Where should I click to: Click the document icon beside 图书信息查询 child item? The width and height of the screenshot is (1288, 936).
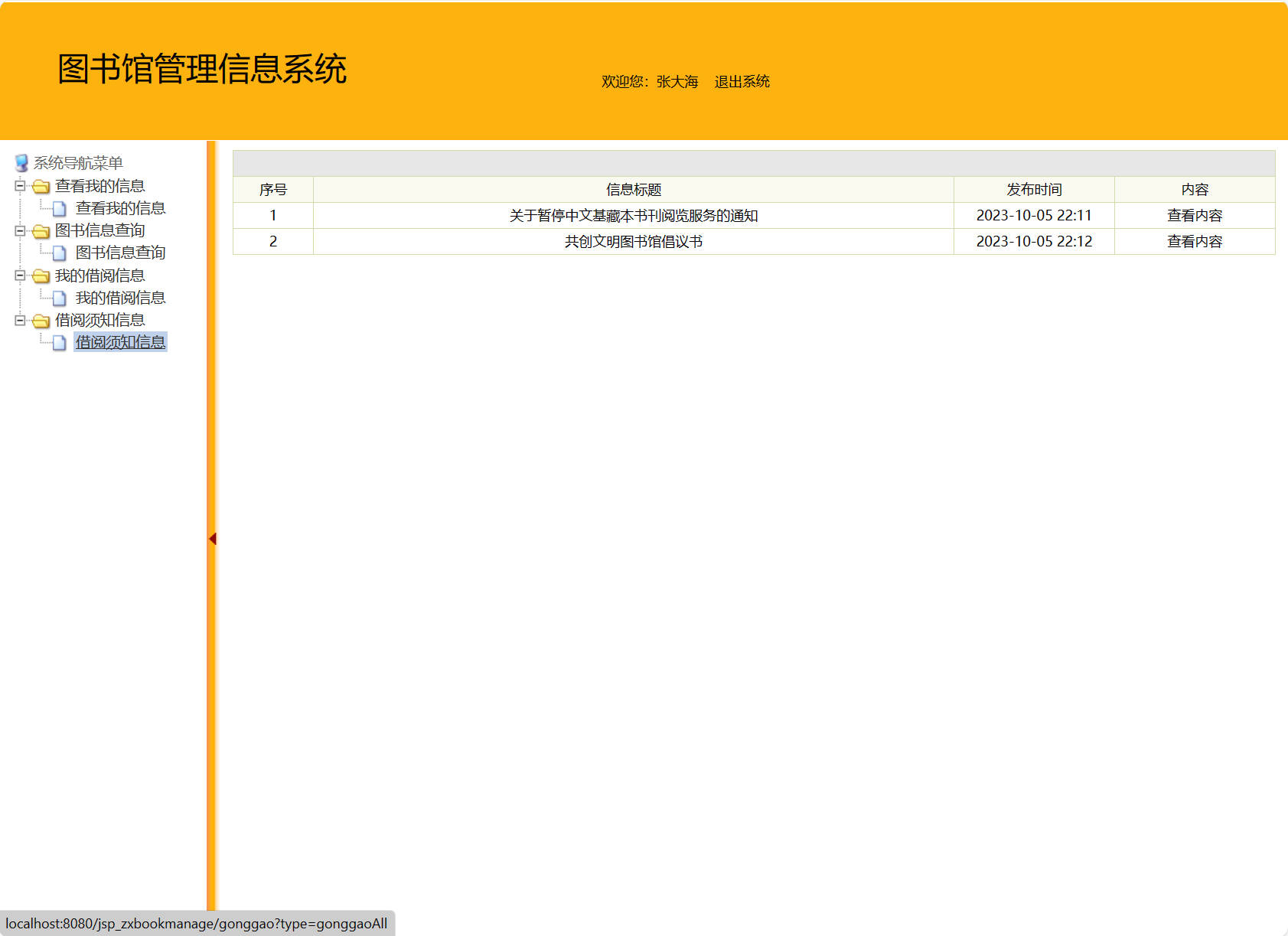click(x=60, y=253)
